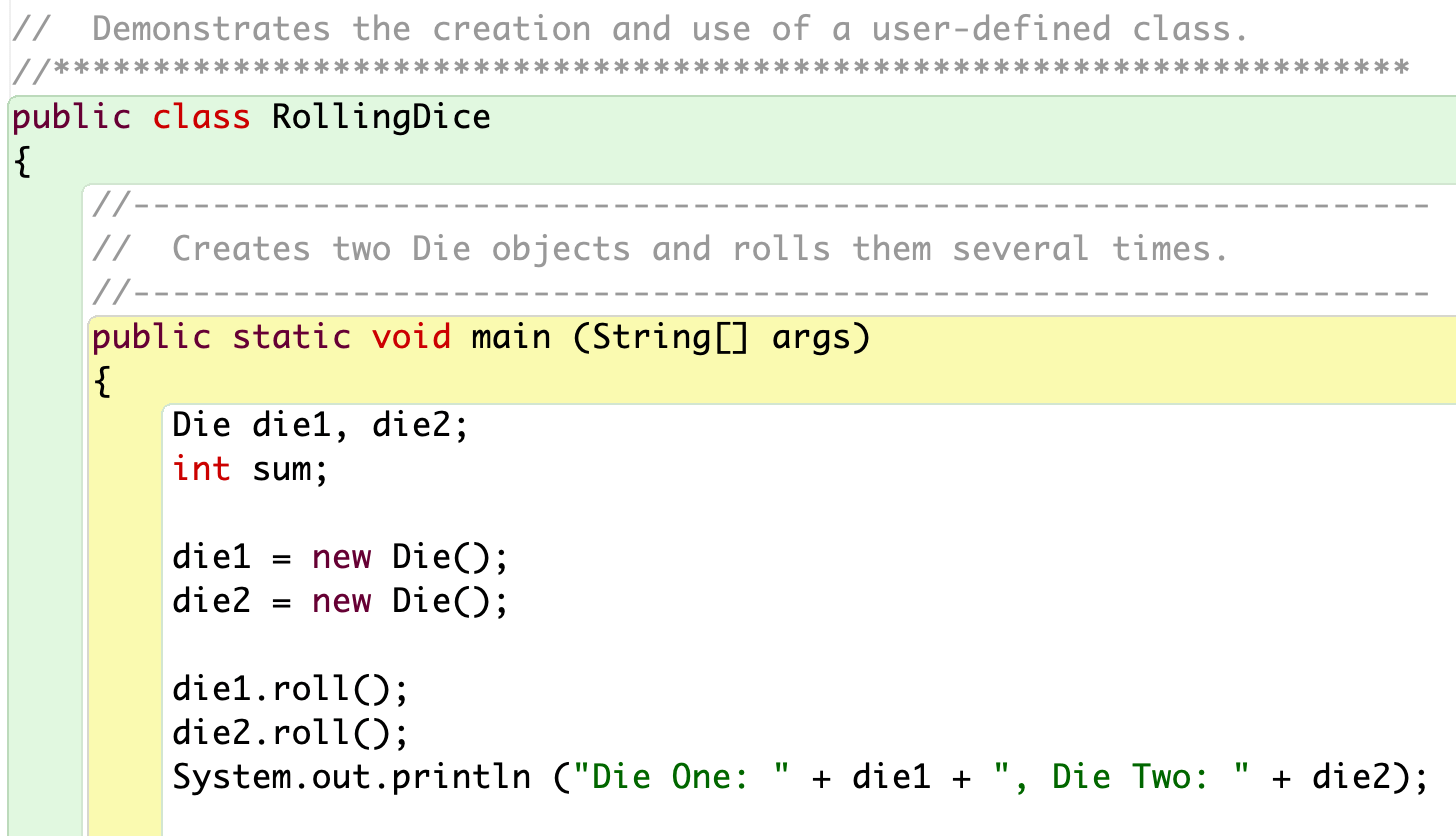
Task: Click the die2 = new Die() line
Action: tap(340, 601)
